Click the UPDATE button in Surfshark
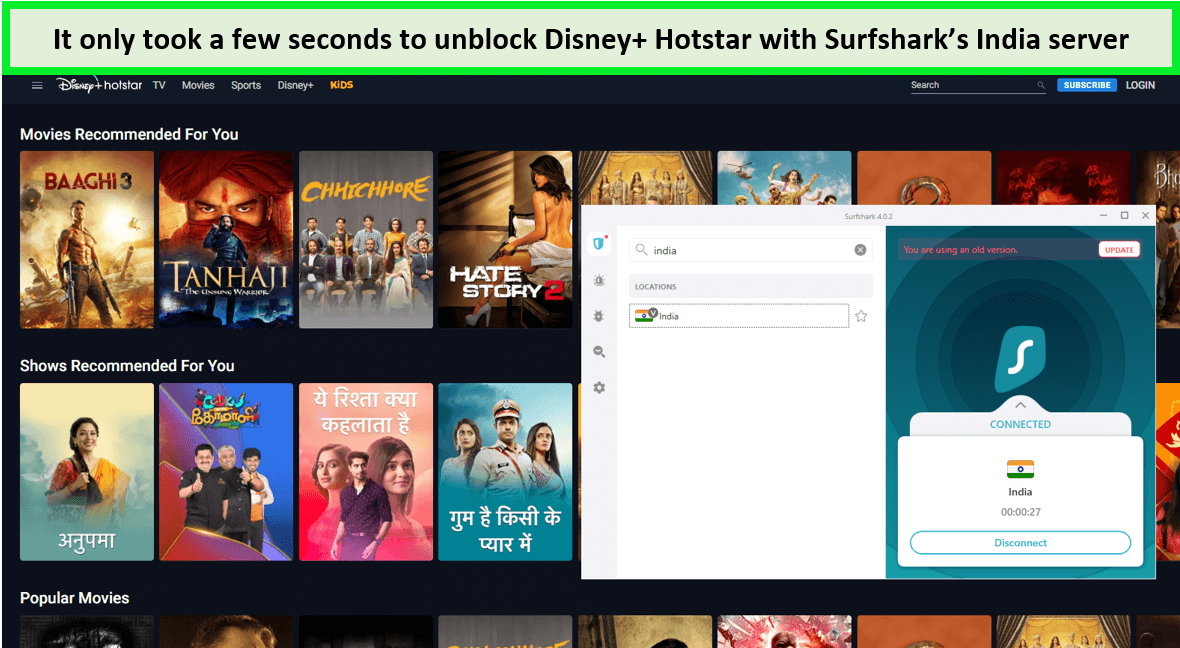Image resolution: width=1180 pixels, height=648 pixels. pyautogui.click(x=1119, y=250)
